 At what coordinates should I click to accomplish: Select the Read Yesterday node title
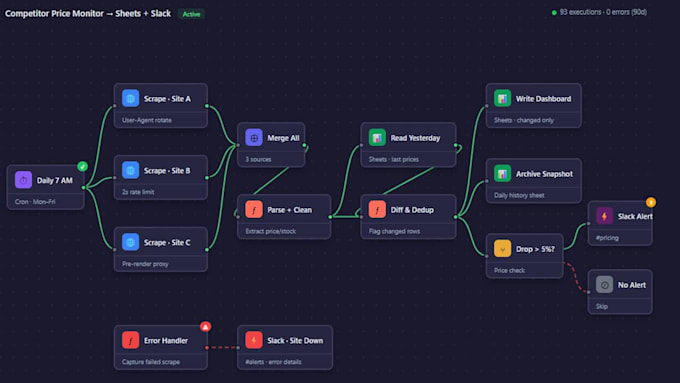pos(415,138)
